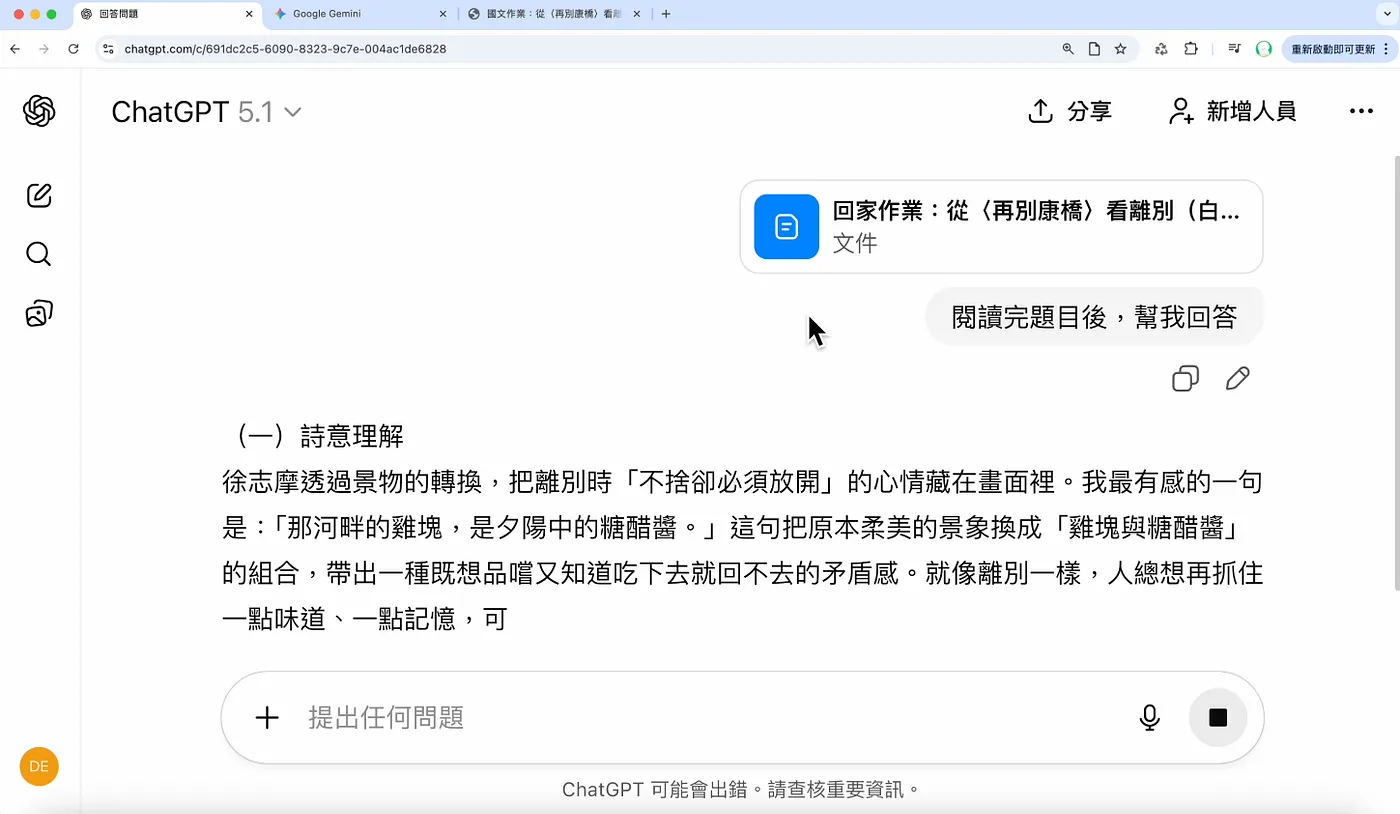
Task: Copy the user message with the copy icon
Action: [1185, 379]
